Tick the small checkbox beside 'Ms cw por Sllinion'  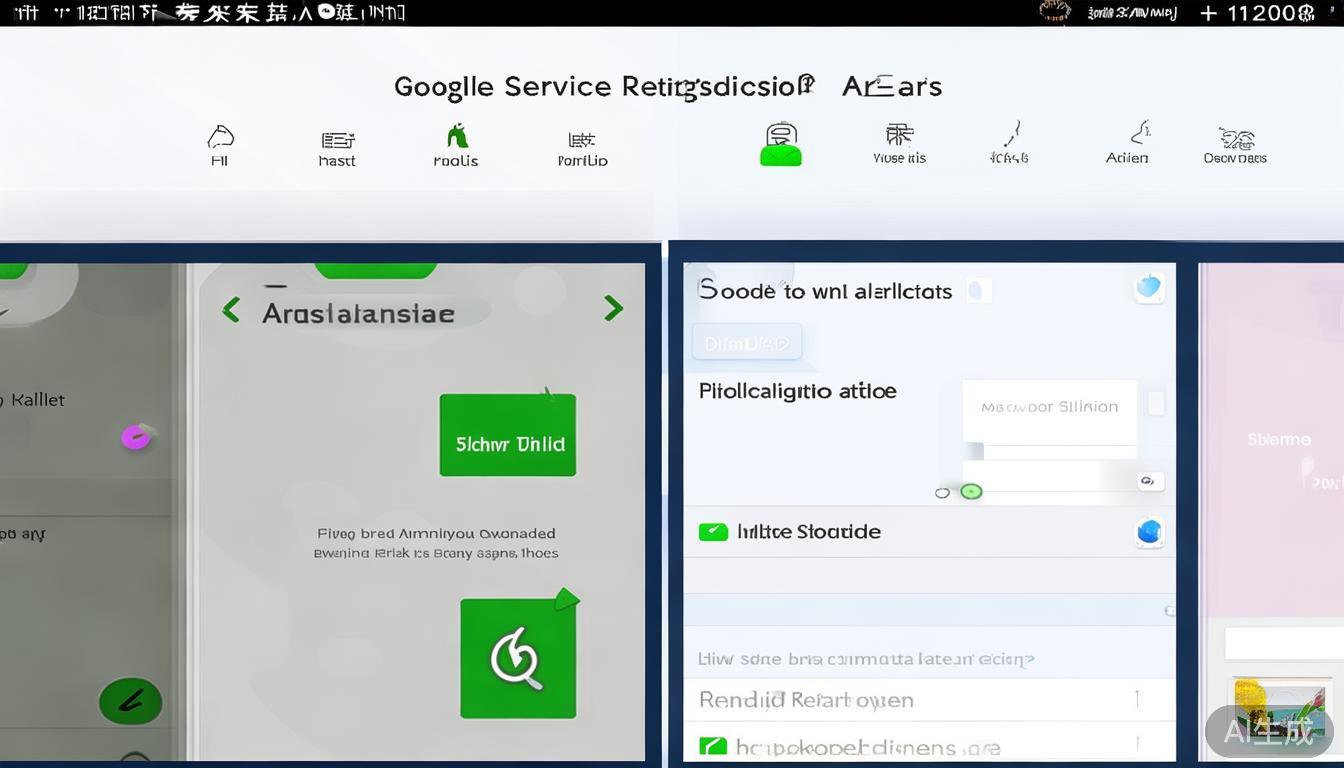[x=1156, y=403]
